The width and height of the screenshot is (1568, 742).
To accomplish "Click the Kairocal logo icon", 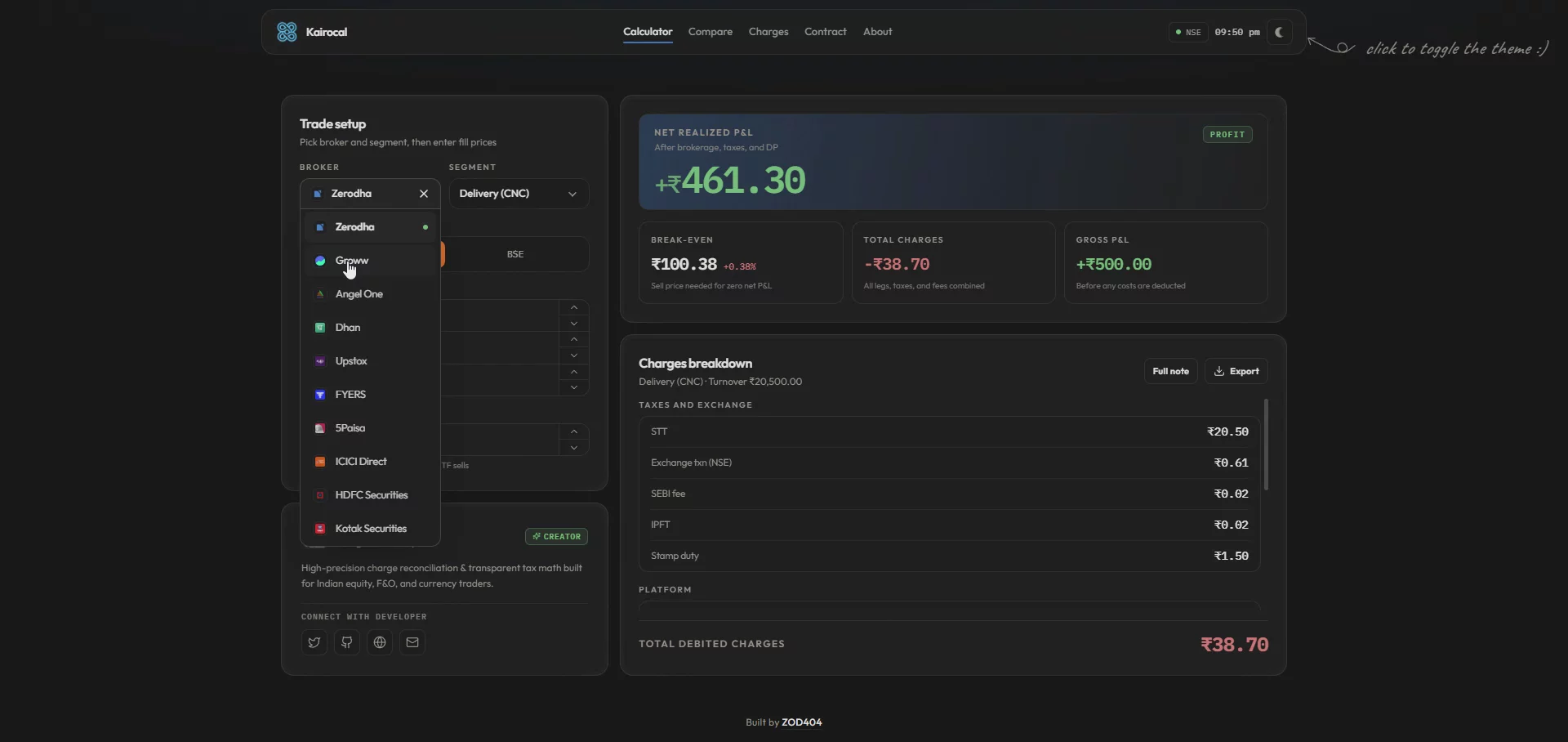I will coord(287,32).
